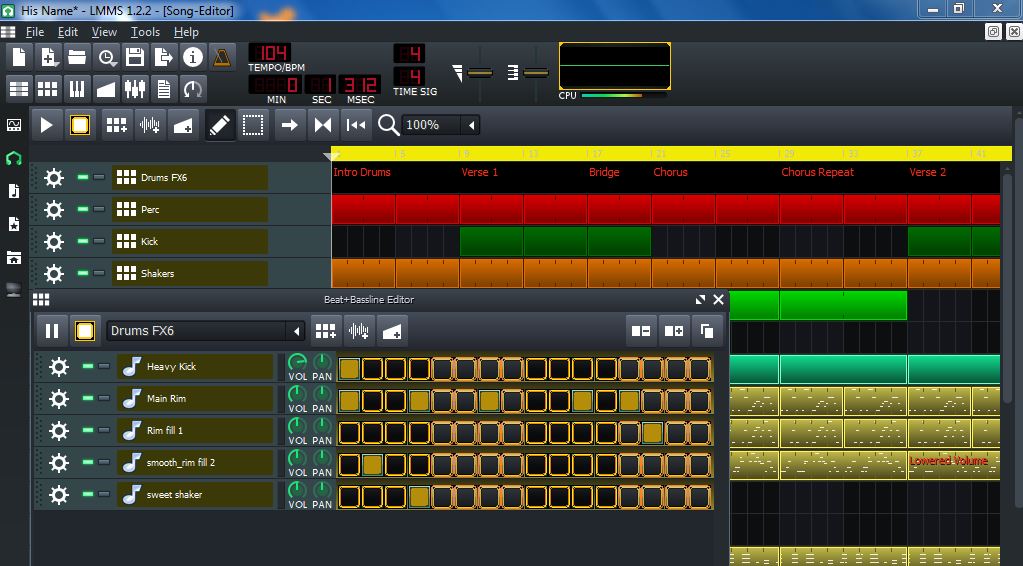Click the Kick track name button

(x=190, y=241)
